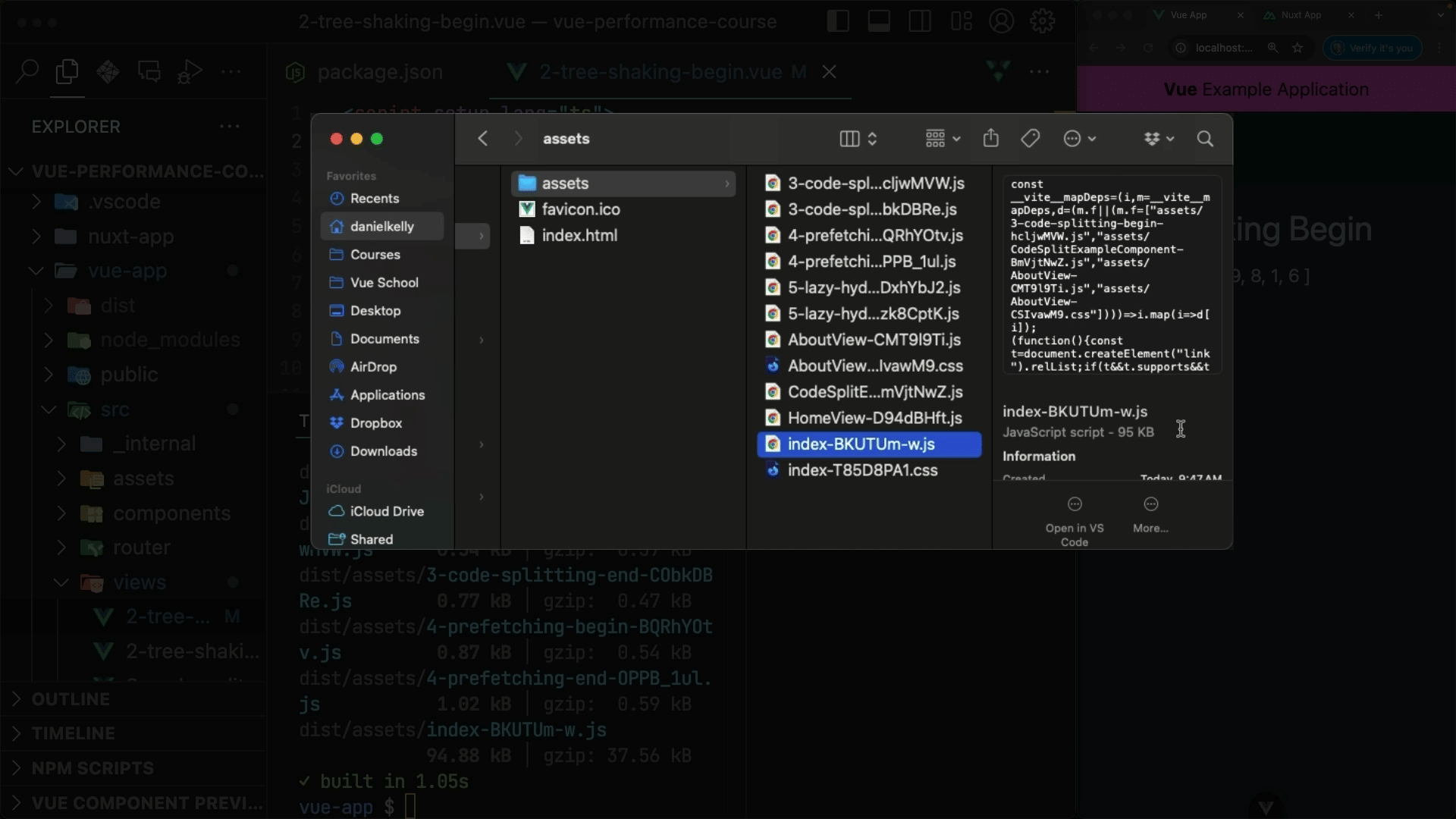Expand nuxt-app folder in Explorer

[x=133, y=237]
